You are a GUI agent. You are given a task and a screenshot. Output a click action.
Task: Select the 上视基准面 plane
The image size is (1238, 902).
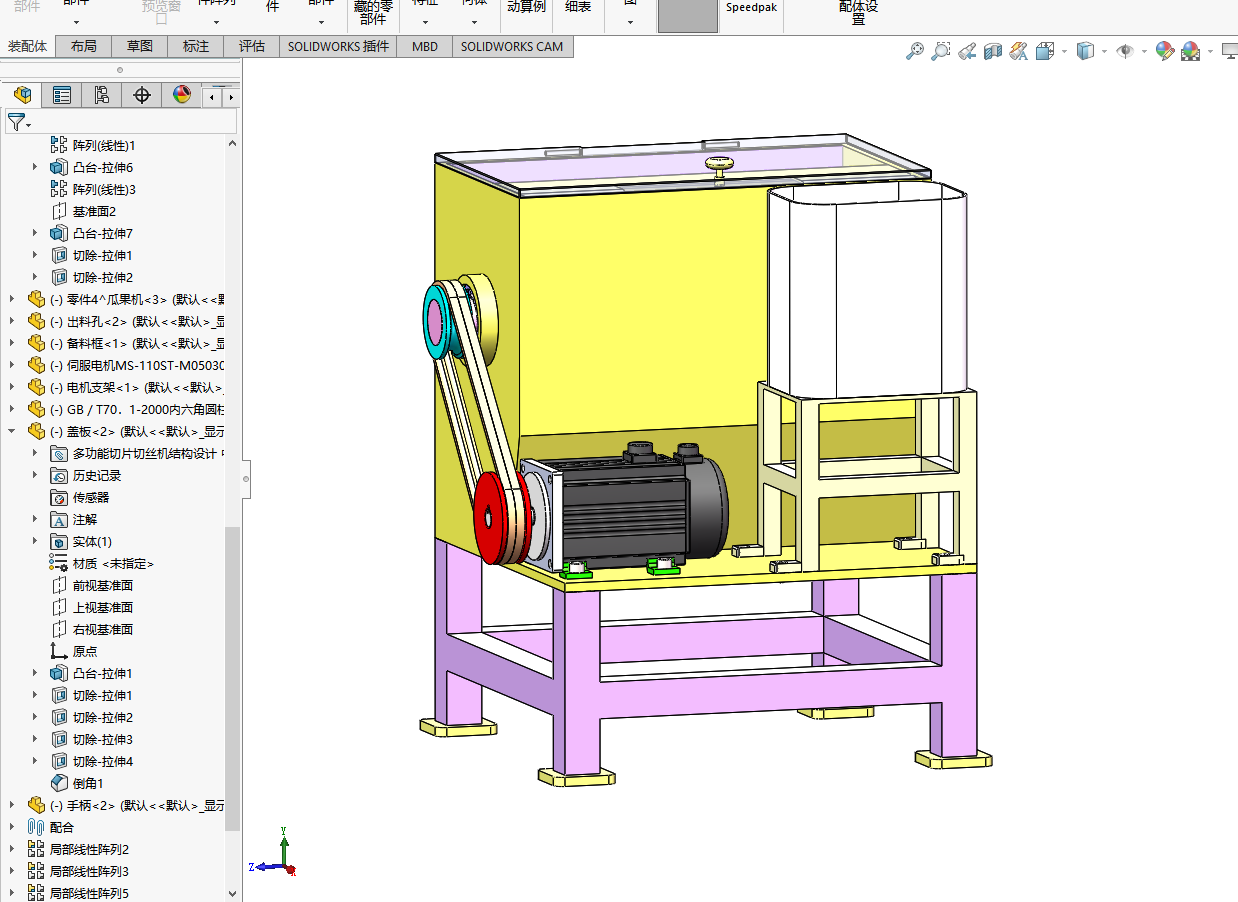pyautogui.click(x=103, y=607)
